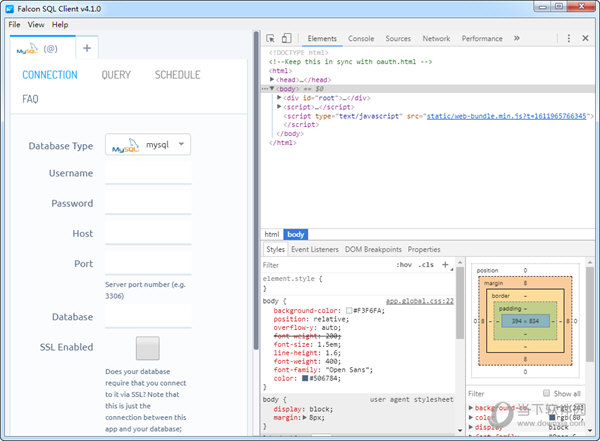The image size is (600, 441).
Task: Close the DevTools panel
Action: click(585, 38)
